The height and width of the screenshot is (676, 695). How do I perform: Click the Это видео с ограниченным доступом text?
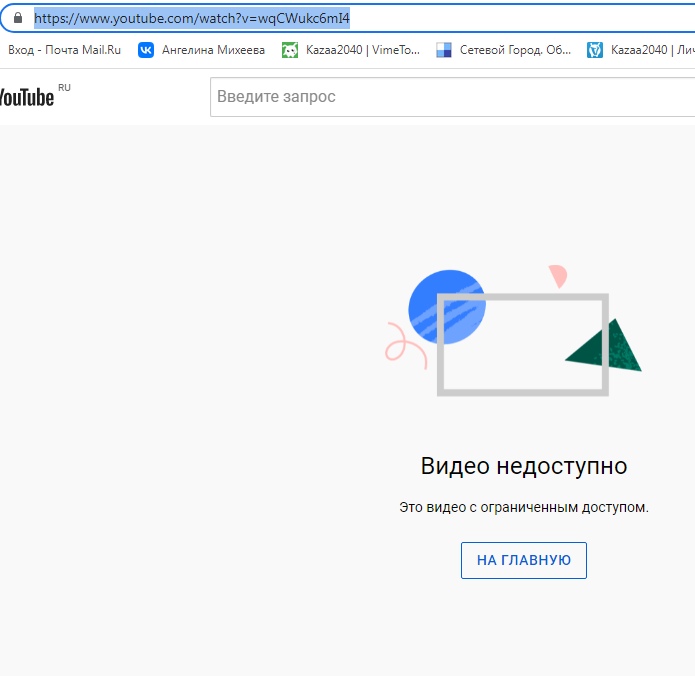pos(523,508)
